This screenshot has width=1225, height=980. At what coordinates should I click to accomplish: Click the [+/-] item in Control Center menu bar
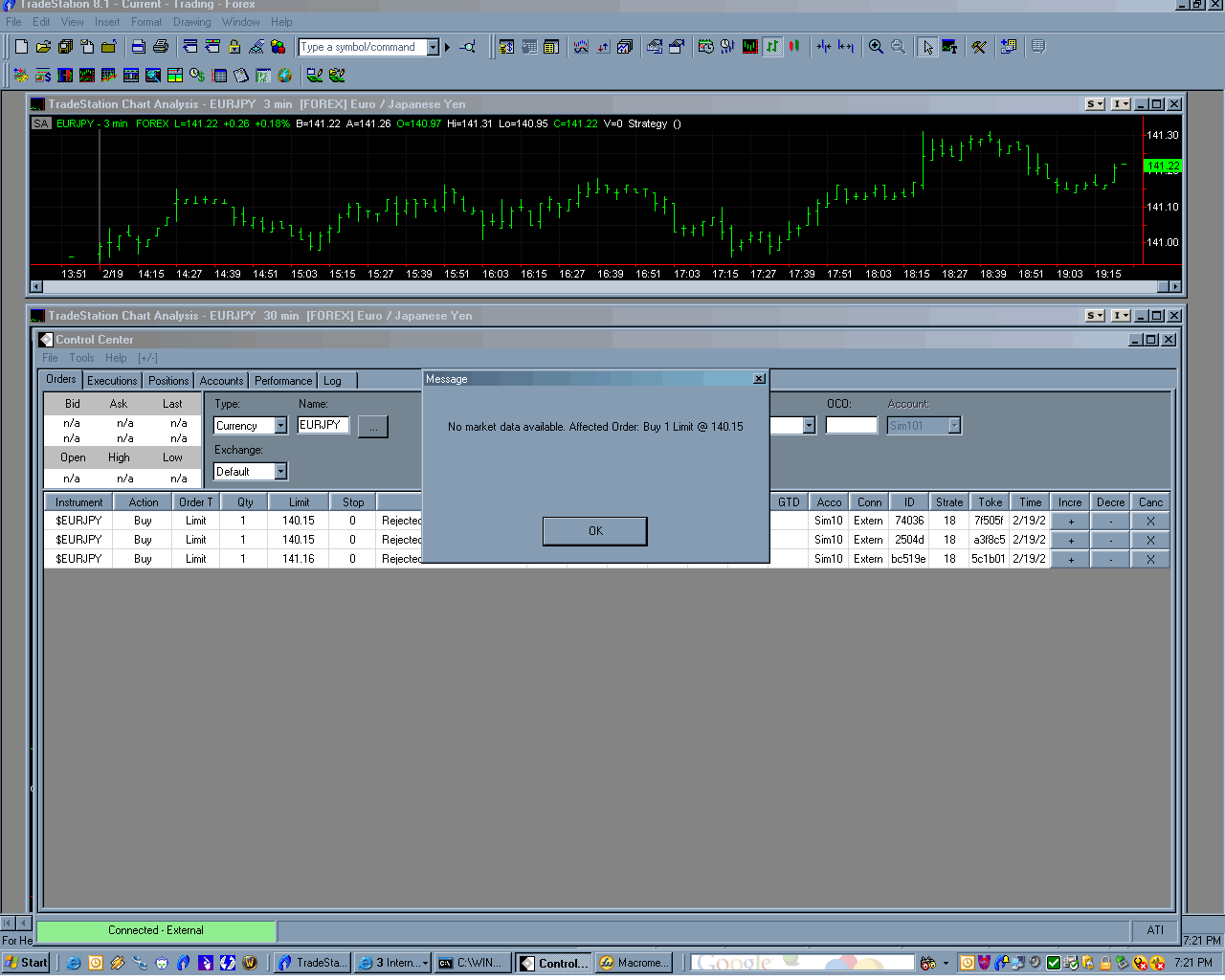tap(147, 358)
